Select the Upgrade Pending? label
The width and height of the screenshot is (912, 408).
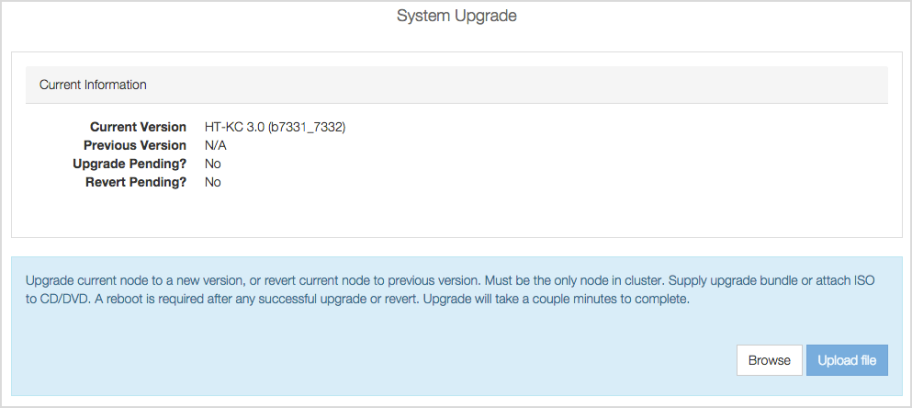coord(130,164)
